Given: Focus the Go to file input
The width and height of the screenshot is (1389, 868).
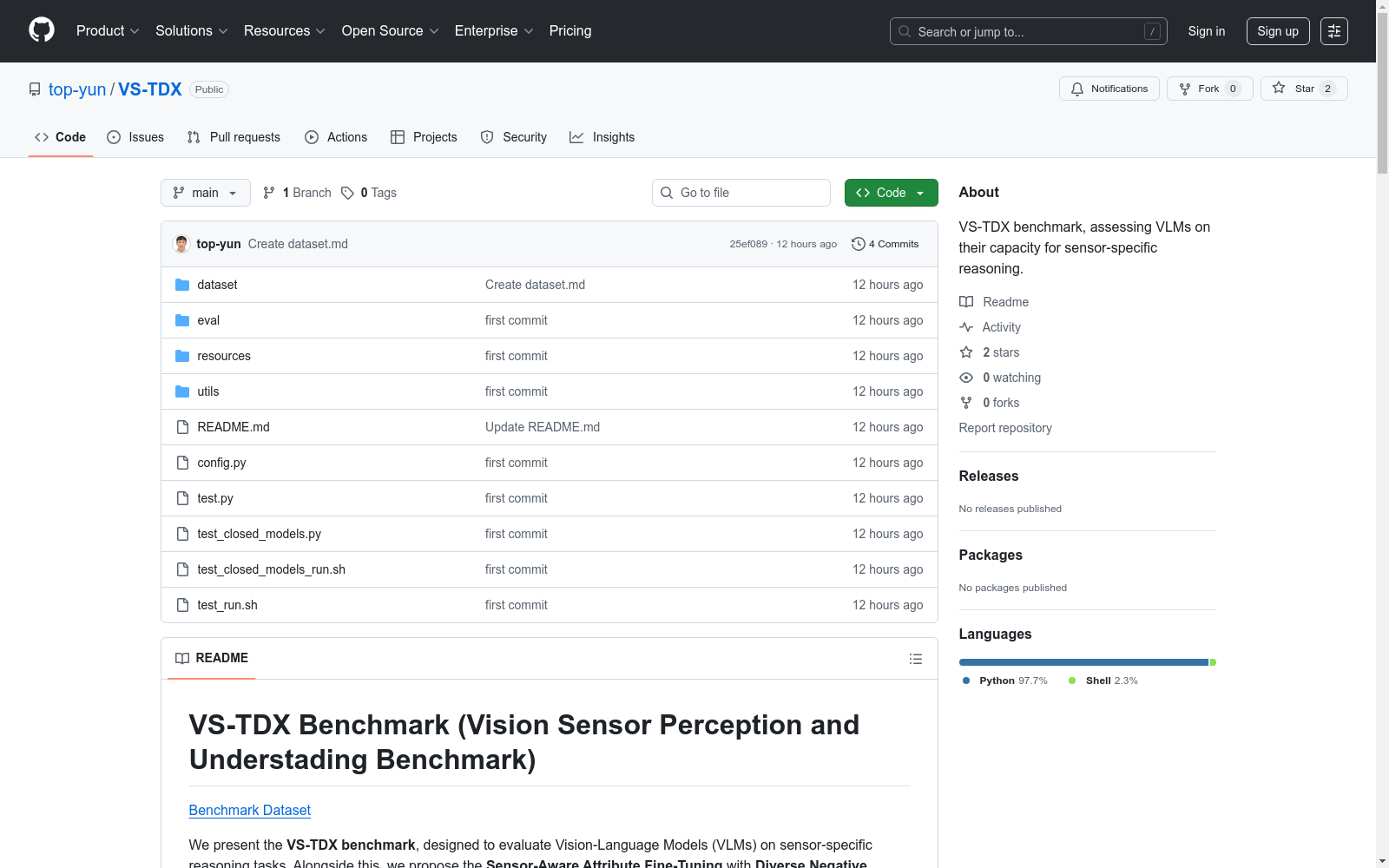Looking at the screenshot, I should (741, 193).
